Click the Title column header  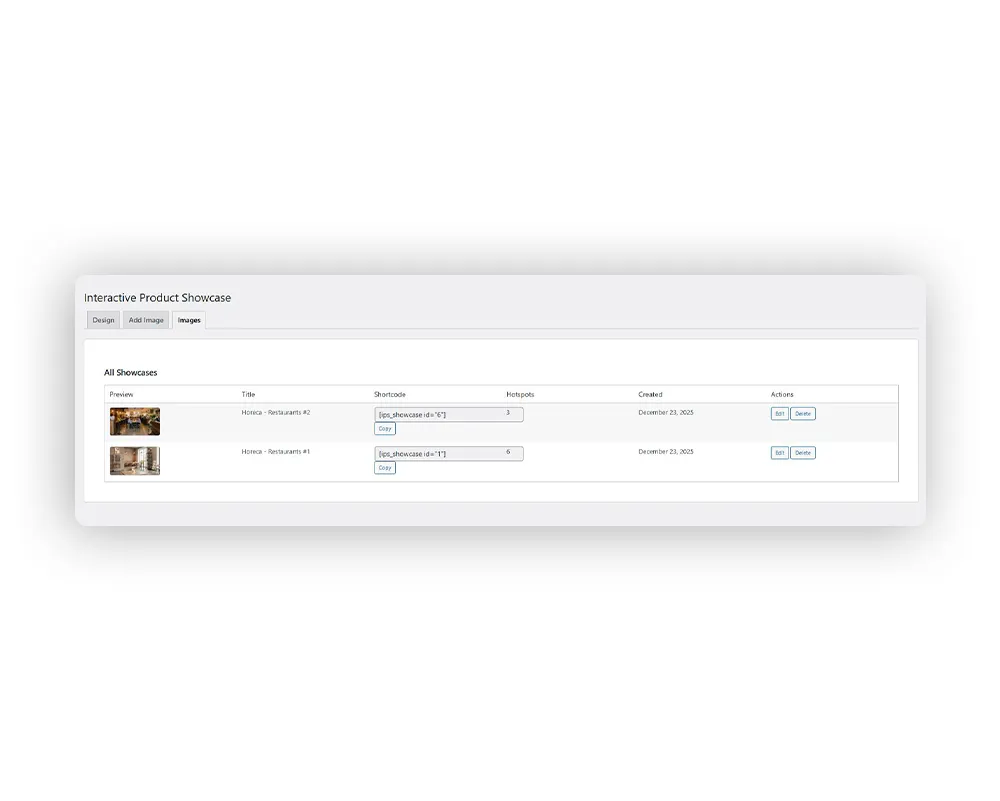[x=248, y=394]
